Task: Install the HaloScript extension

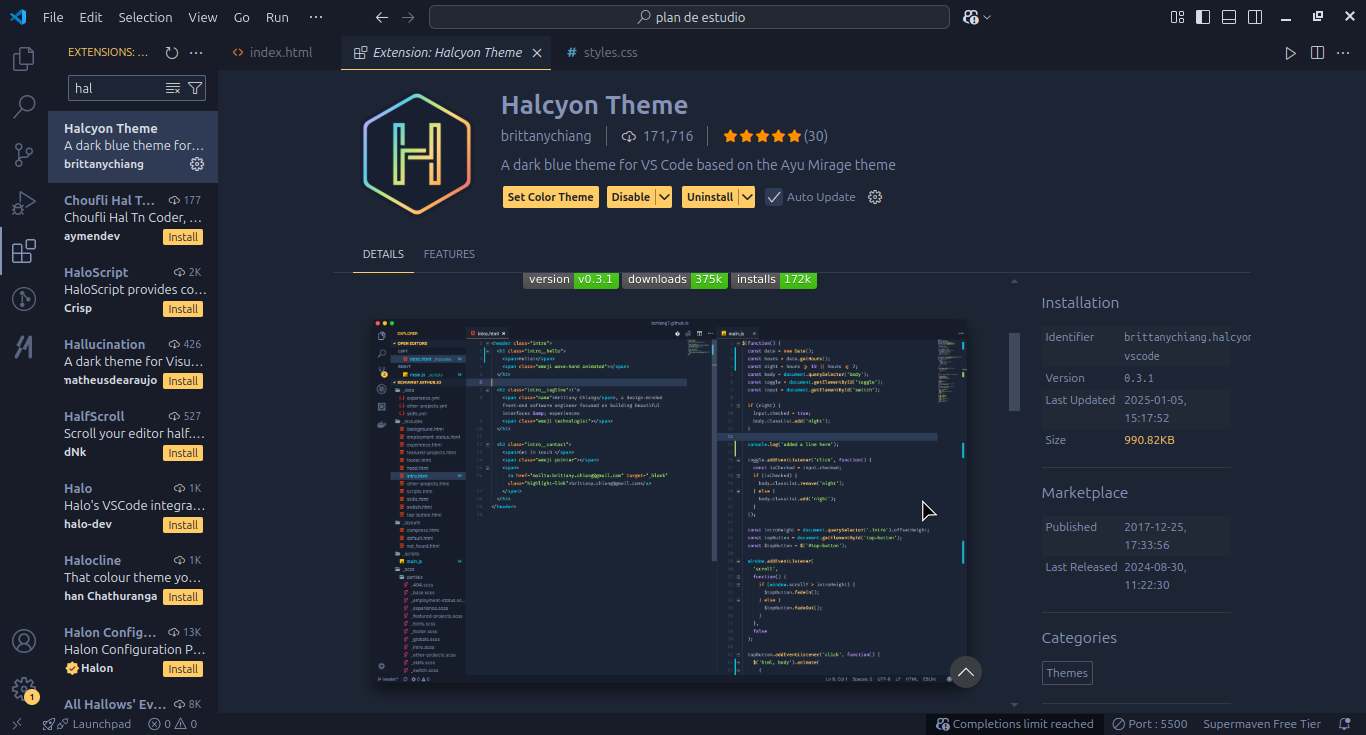Action: (183, 309)
